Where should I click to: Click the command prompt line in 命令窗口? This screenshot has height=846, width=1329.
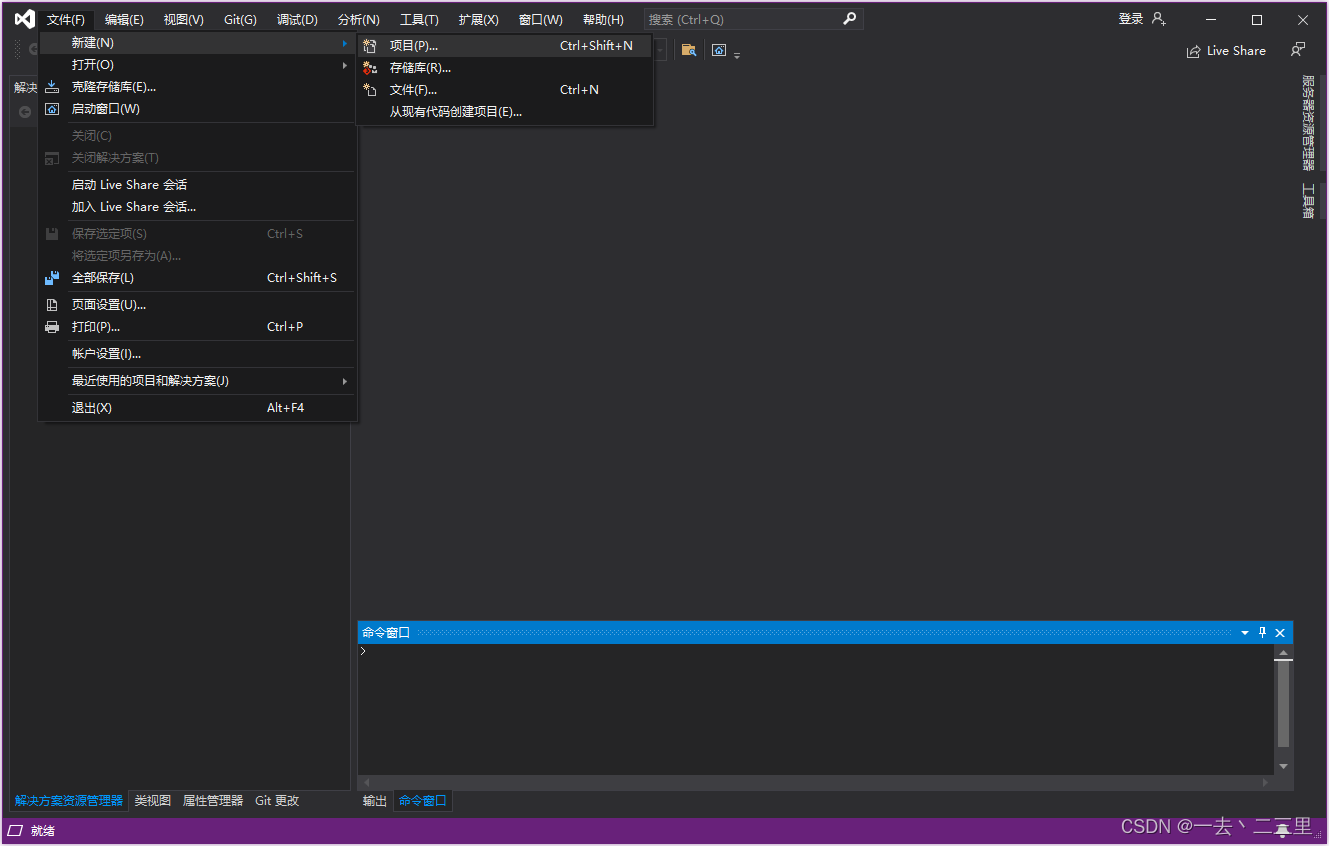pyautogui.click(x=816, y=652)
